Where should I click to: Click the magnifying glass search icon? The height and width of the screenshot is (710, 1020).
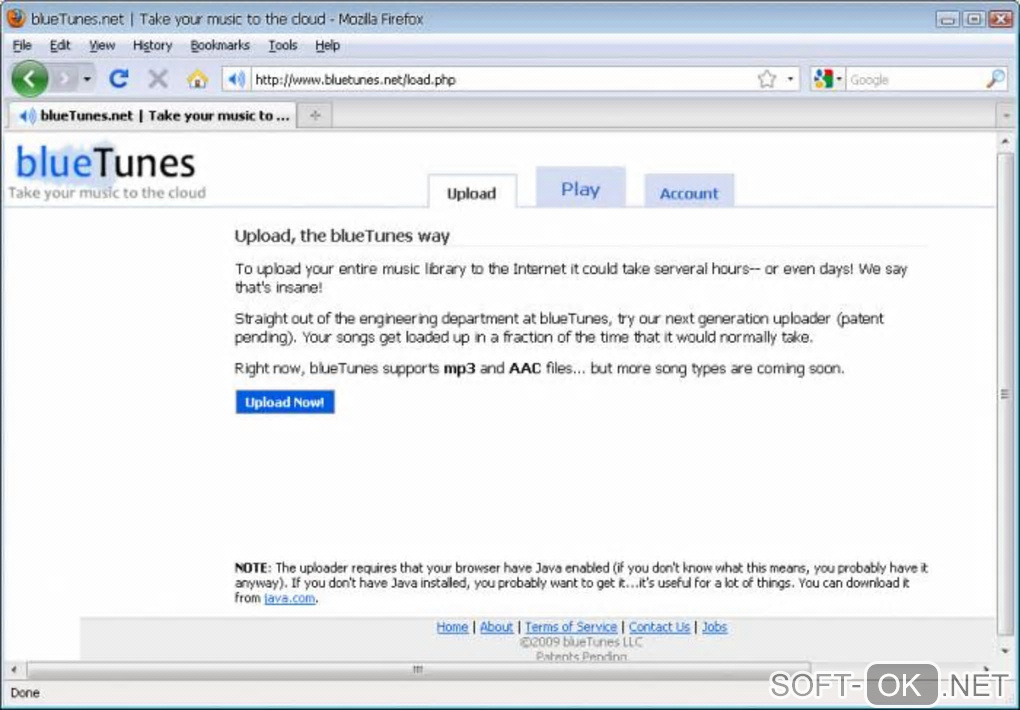pos(995,79)
